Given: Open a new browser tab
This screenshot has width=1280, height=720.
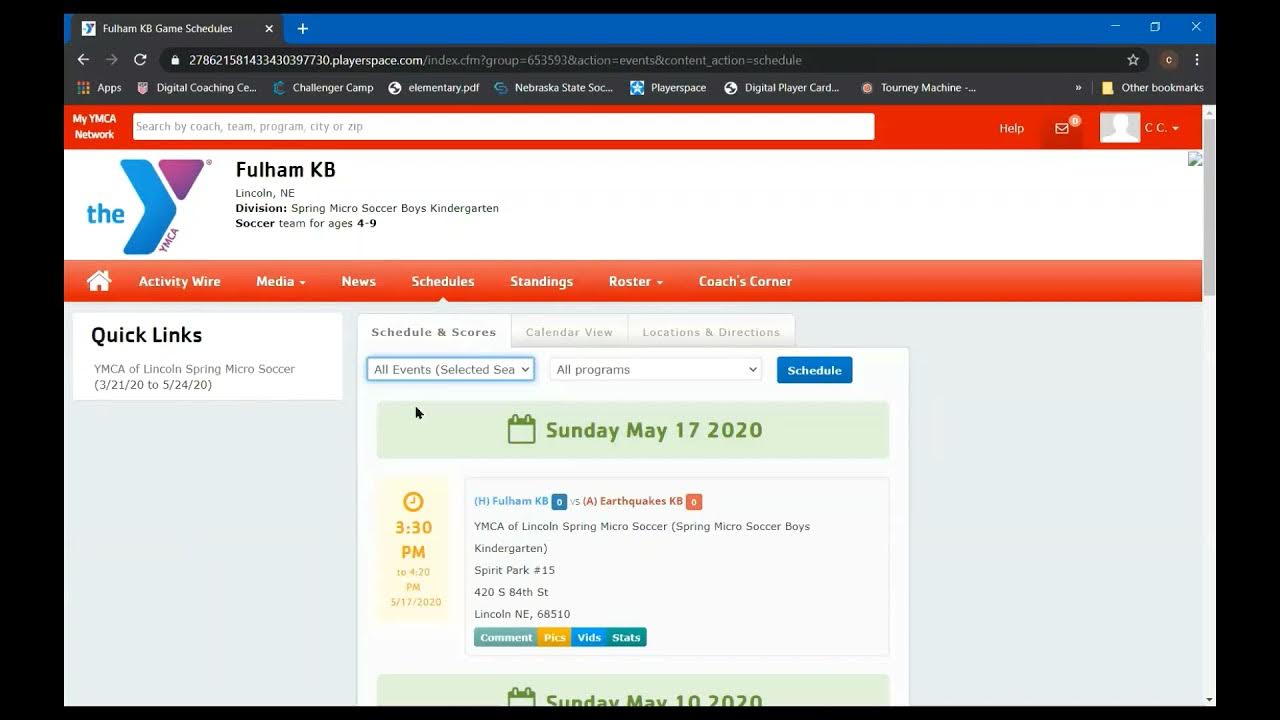Looking at the screenshot, I should point(302,28).
